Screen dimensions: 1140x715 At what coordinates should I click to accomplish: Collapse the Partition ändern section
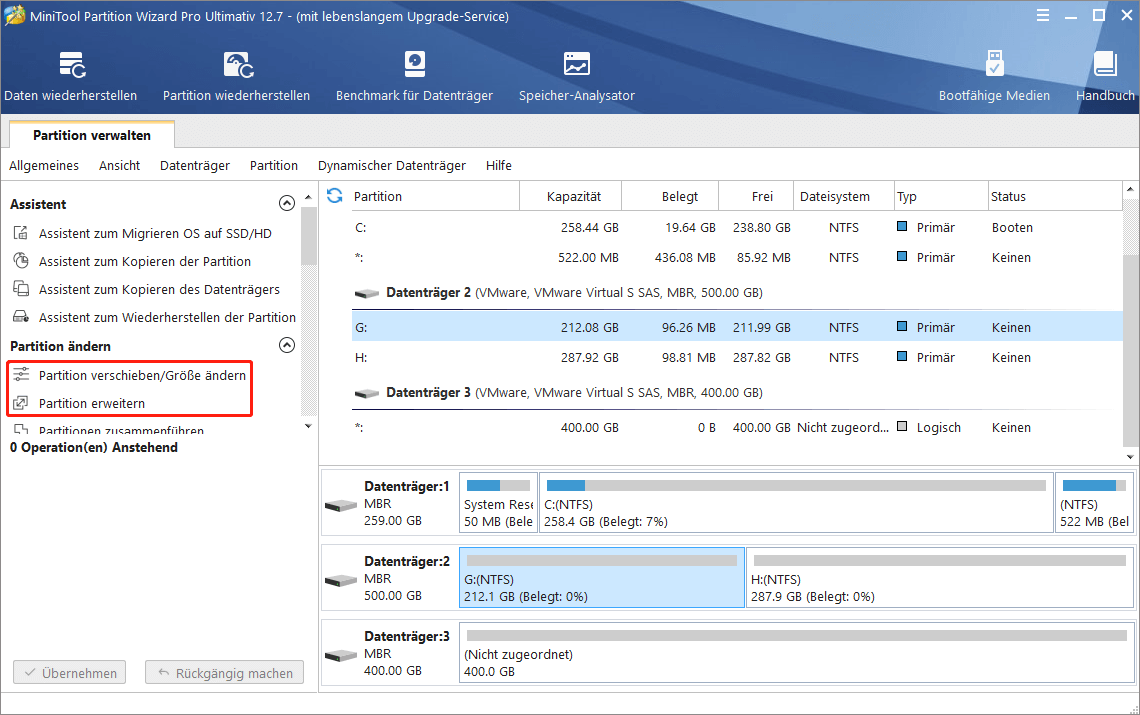[287, 345]
